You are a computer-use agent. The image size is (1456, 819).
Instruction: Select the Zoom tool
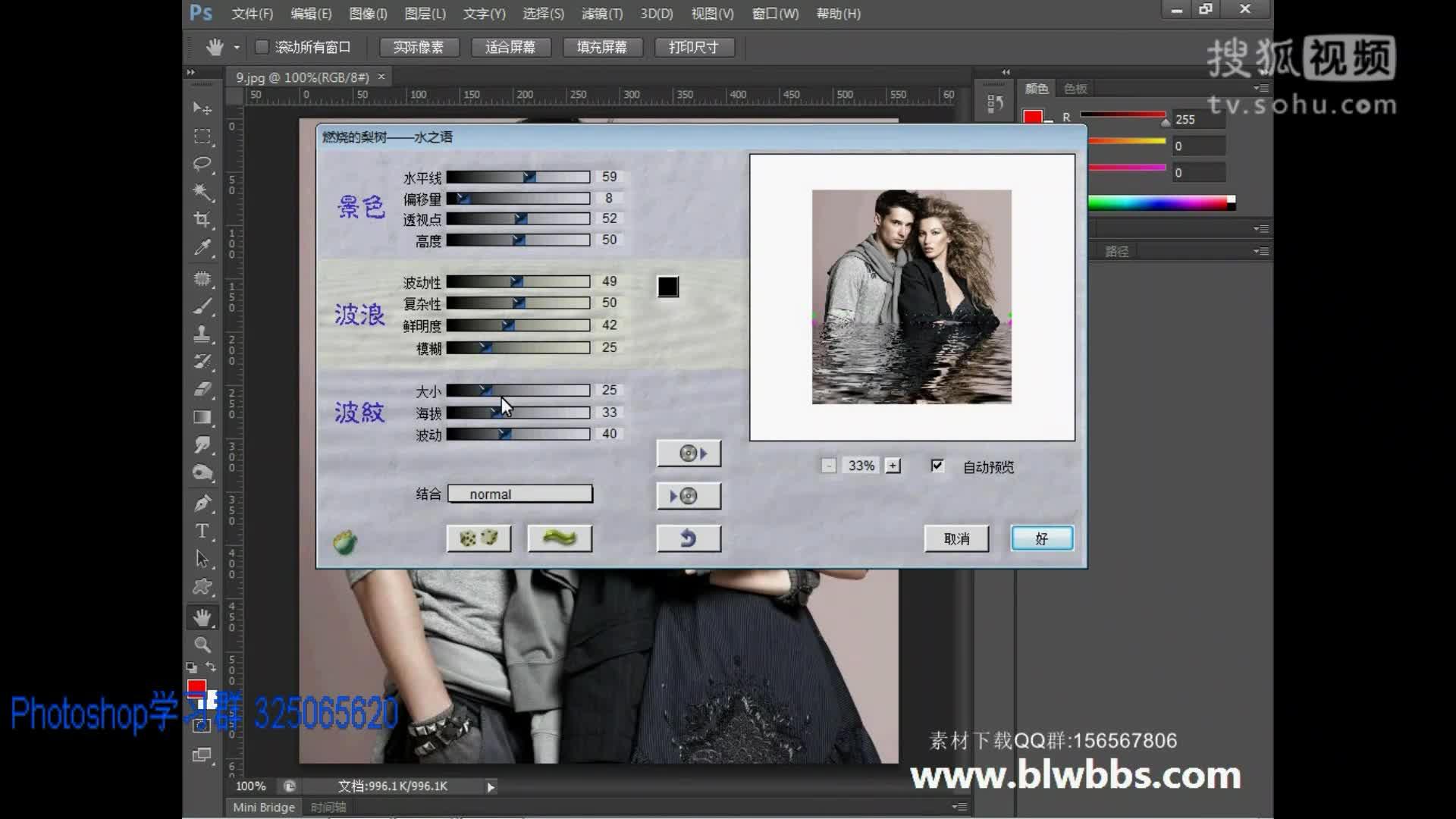(202, 645)
